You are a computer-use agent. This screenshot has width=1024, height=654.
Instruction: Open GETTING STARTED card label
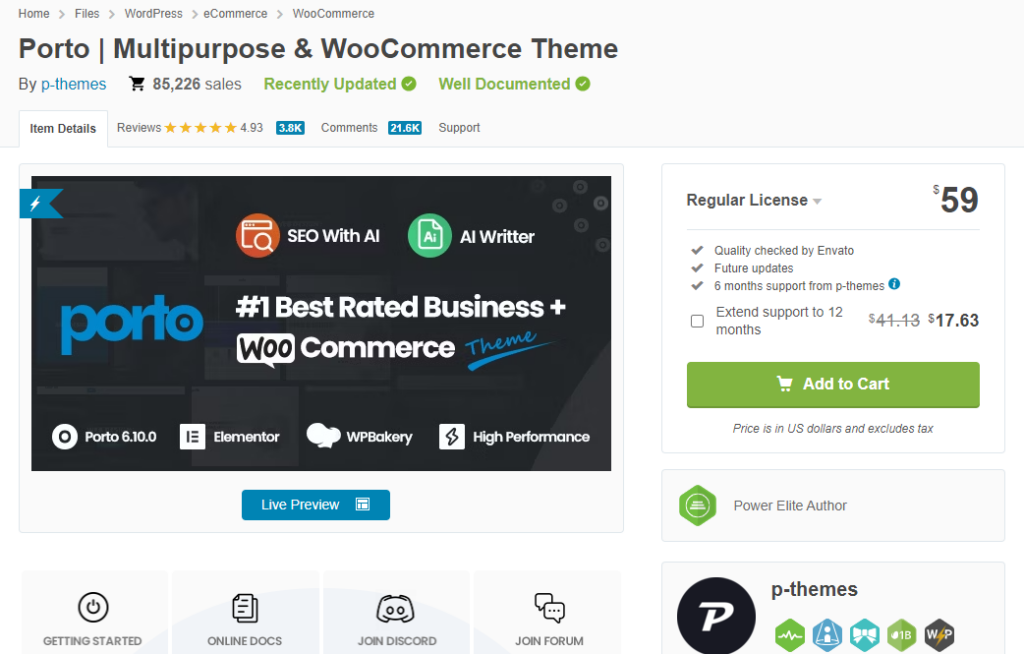tap(92, 641)
